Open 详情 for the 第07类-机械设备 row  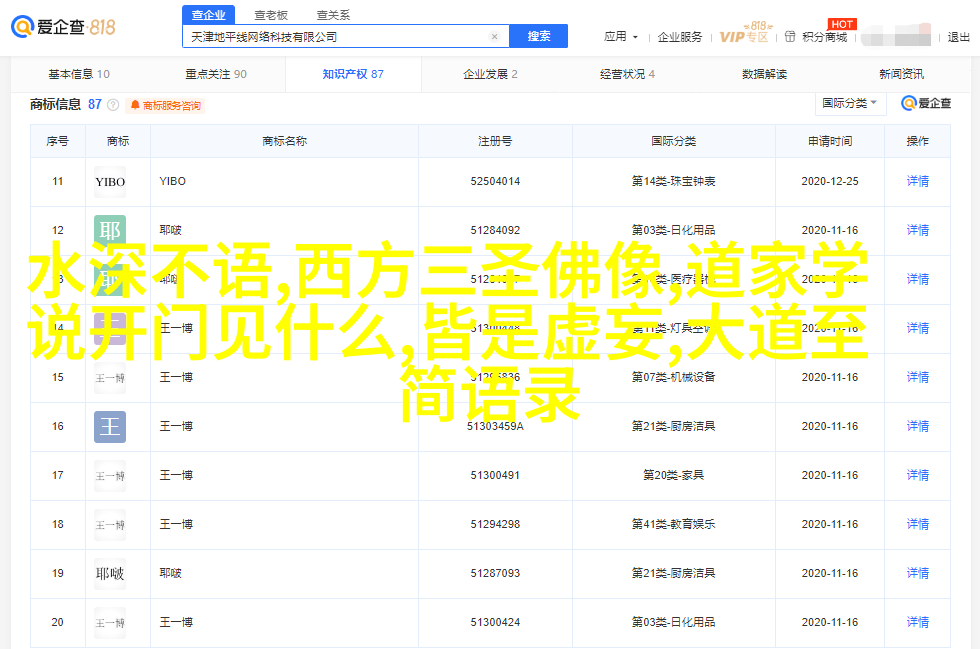pos(918,377)
